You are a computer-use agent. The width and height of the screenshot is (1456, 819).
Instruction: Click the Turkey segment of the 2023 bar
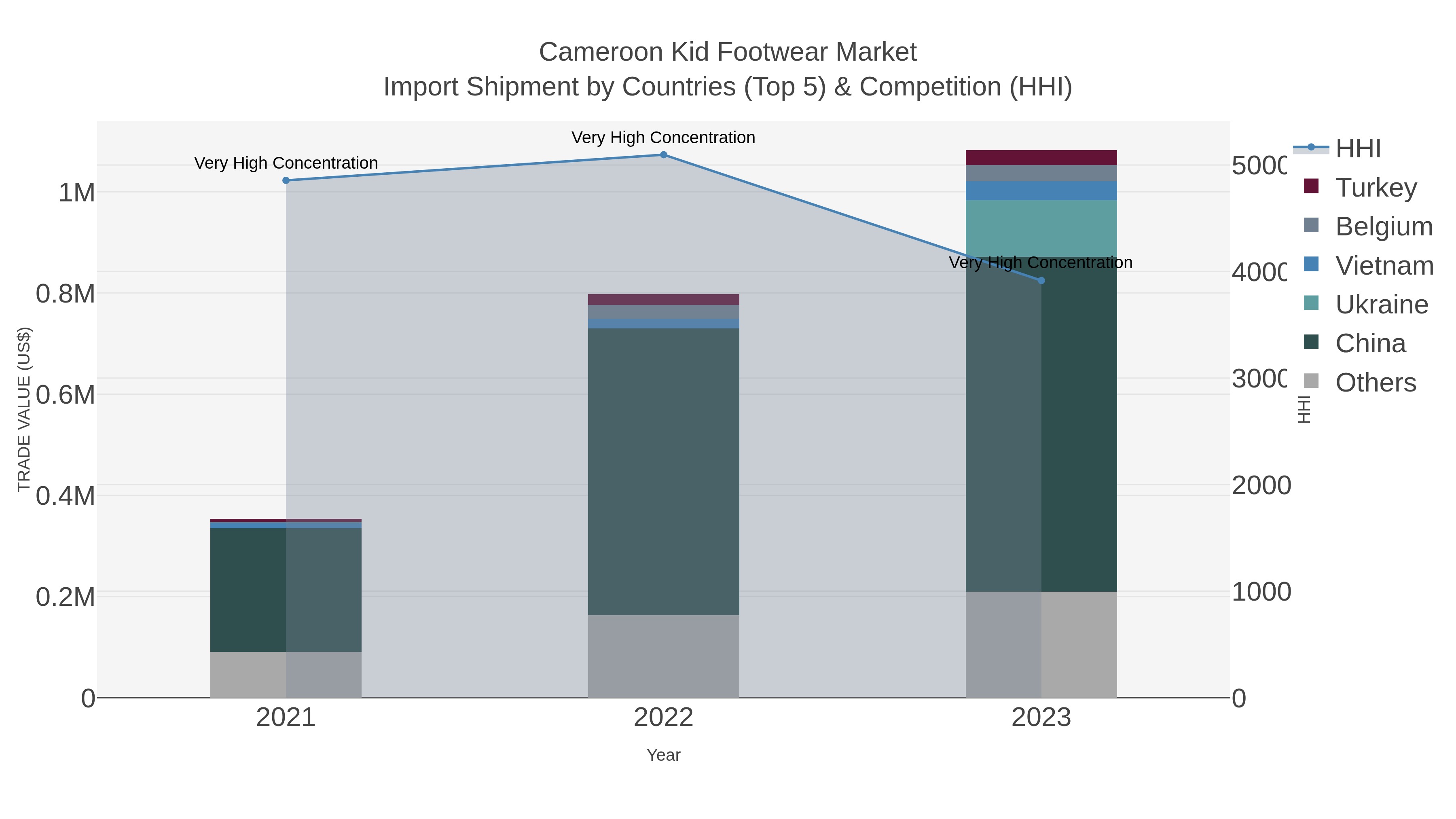(x=1041, y=157)
